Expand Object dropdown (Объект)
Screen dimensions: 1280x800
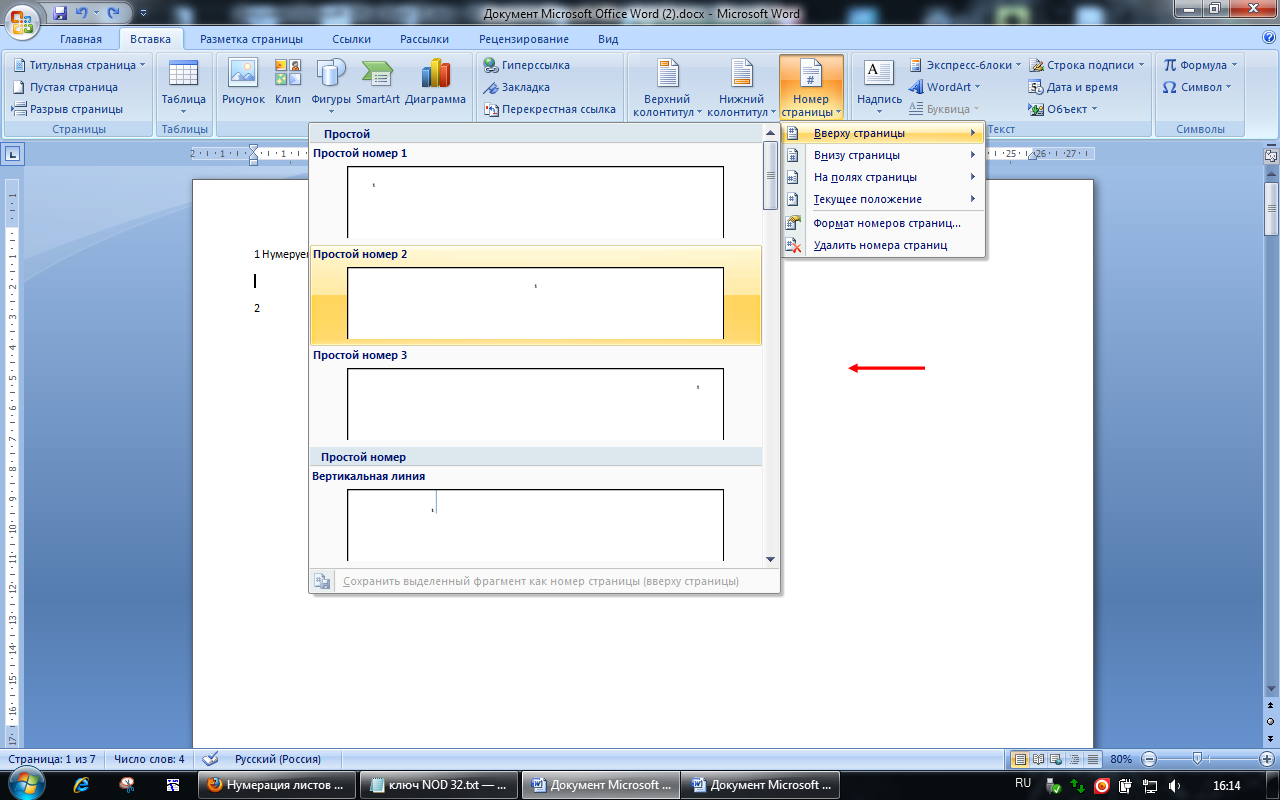tap(1094, 109)
